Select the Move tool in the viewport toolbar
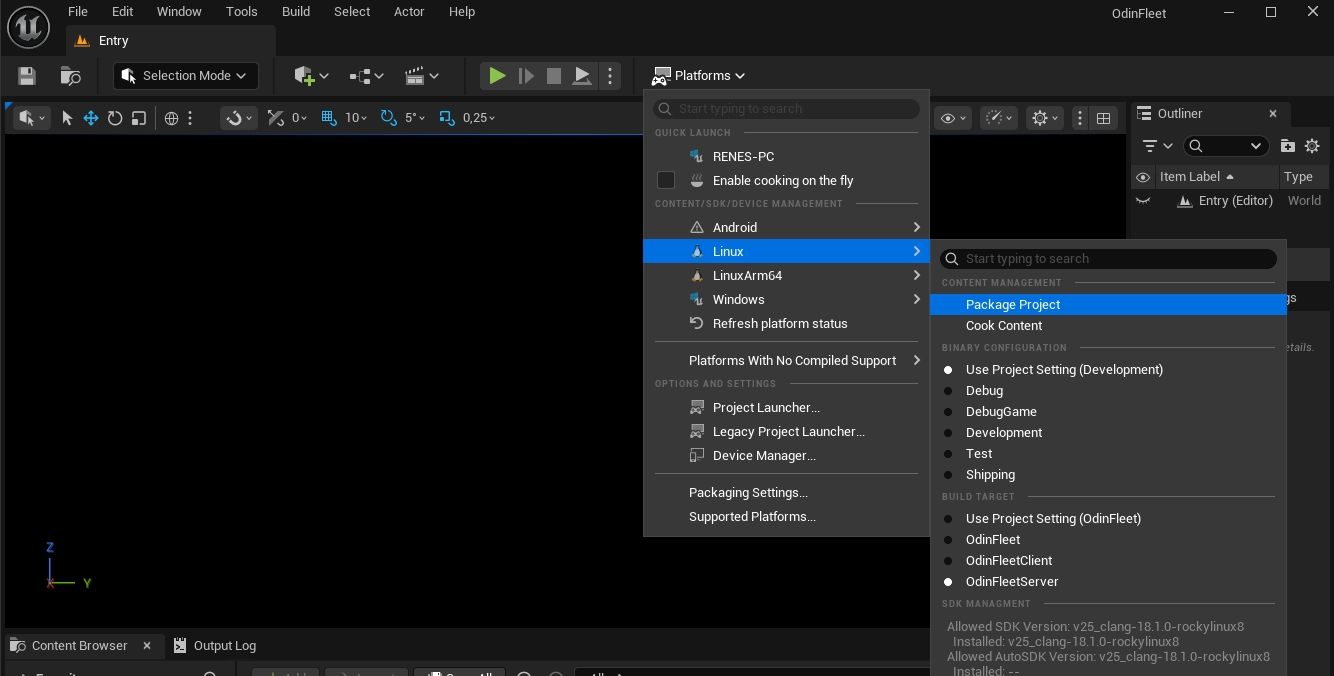1334x676 pixels. [90, 117]
